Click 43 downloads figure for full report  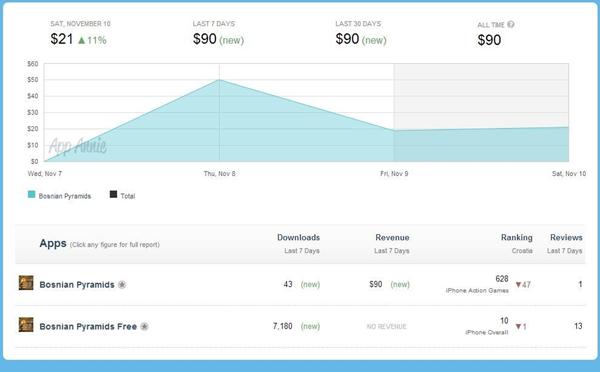288,284
